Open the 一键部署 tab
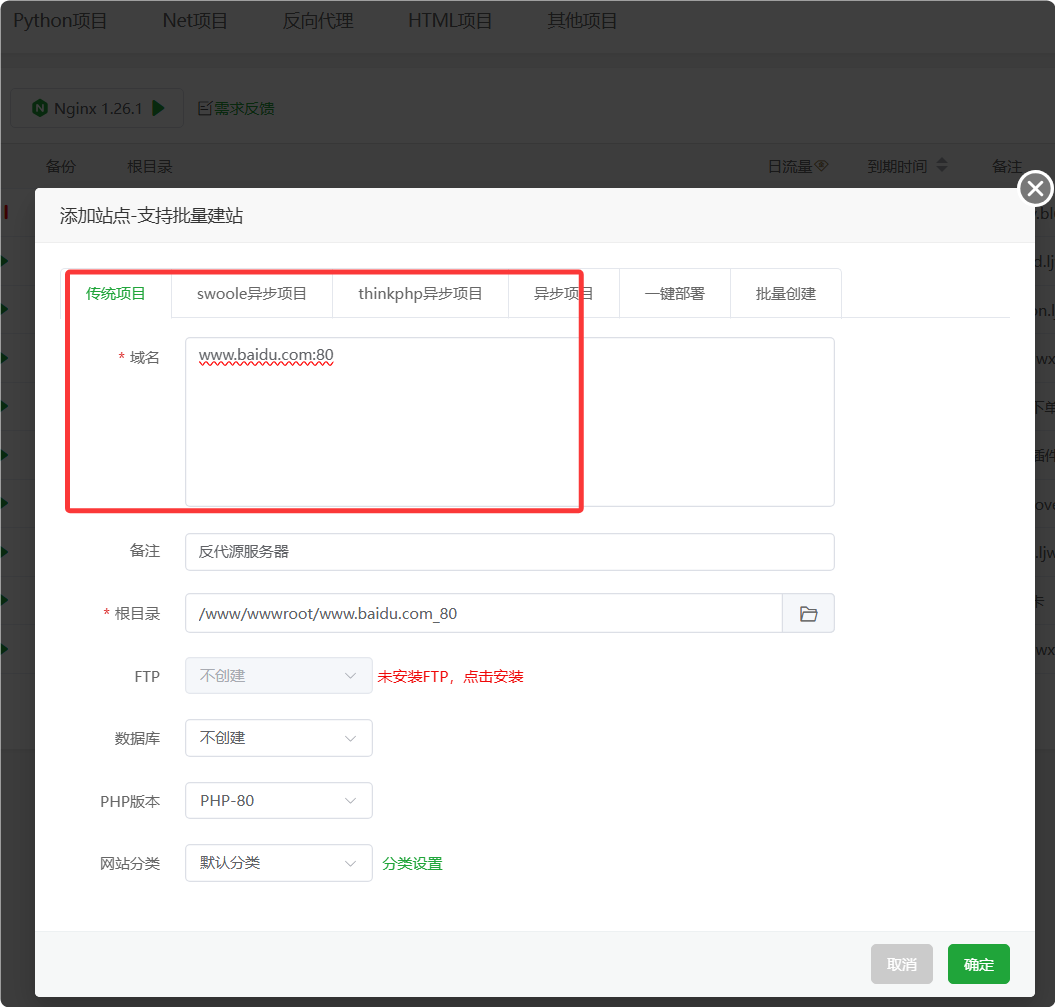 click(674, 294)
